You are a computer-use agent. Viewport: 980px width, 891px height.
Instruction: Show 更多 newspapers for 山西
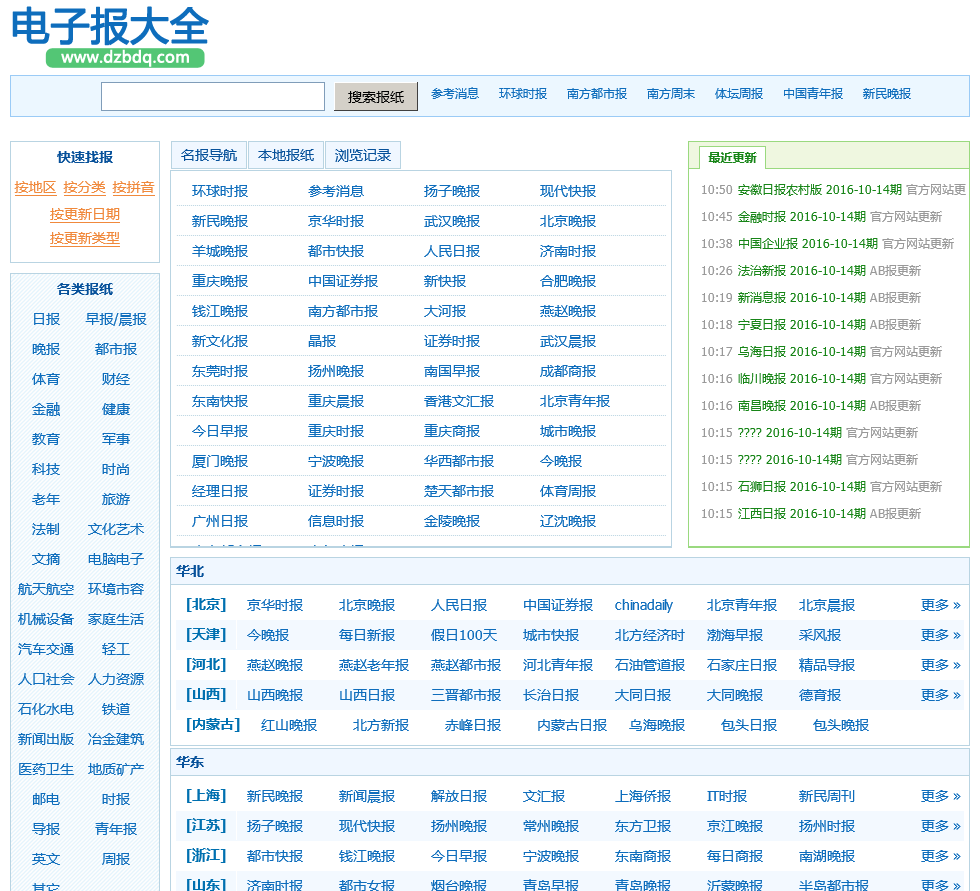[941, 695]
